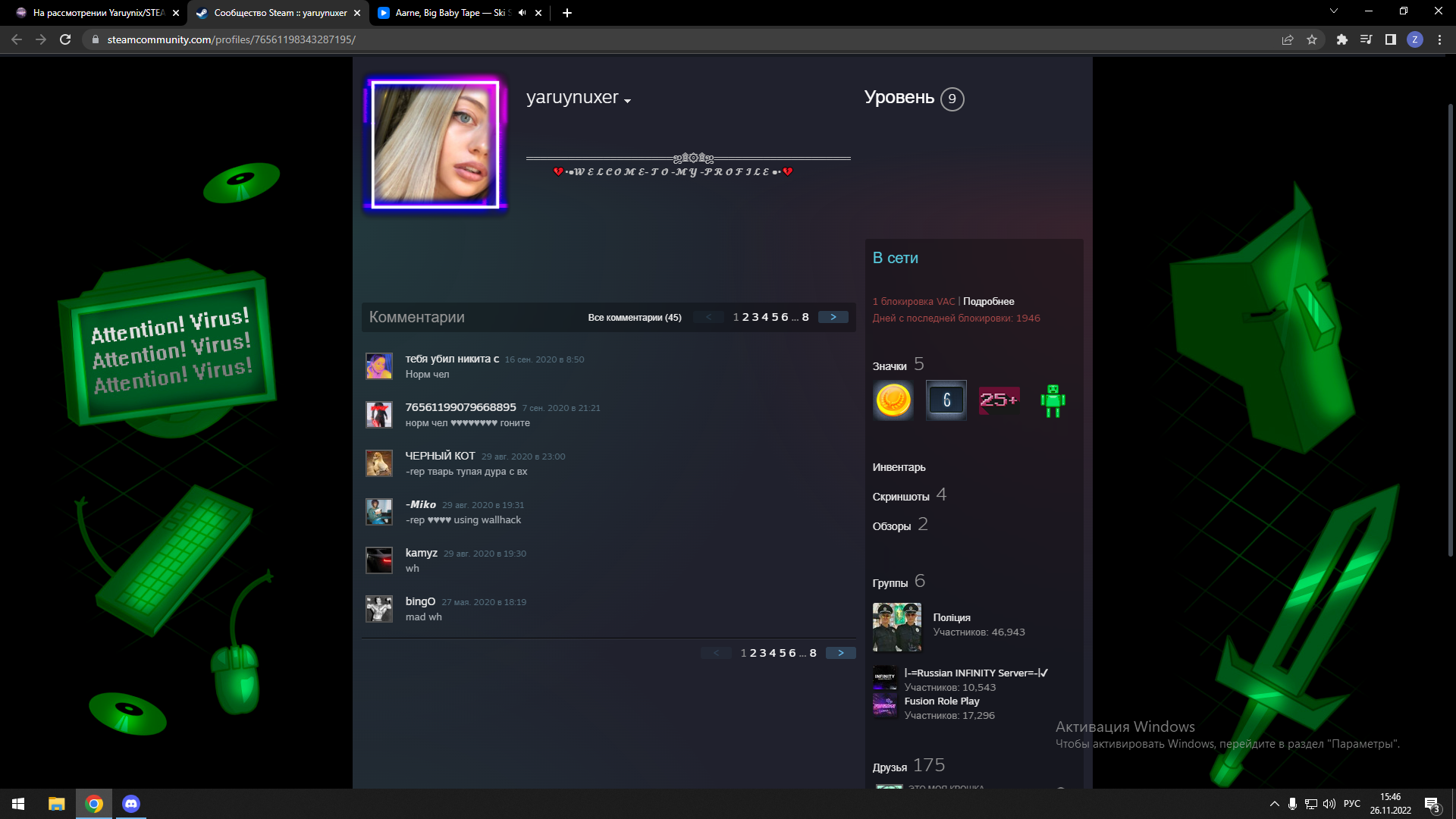Viewport: 1456px width, 819px height.
Task: Open the years-of-service badge showing 6
Action: click(946, 400)
